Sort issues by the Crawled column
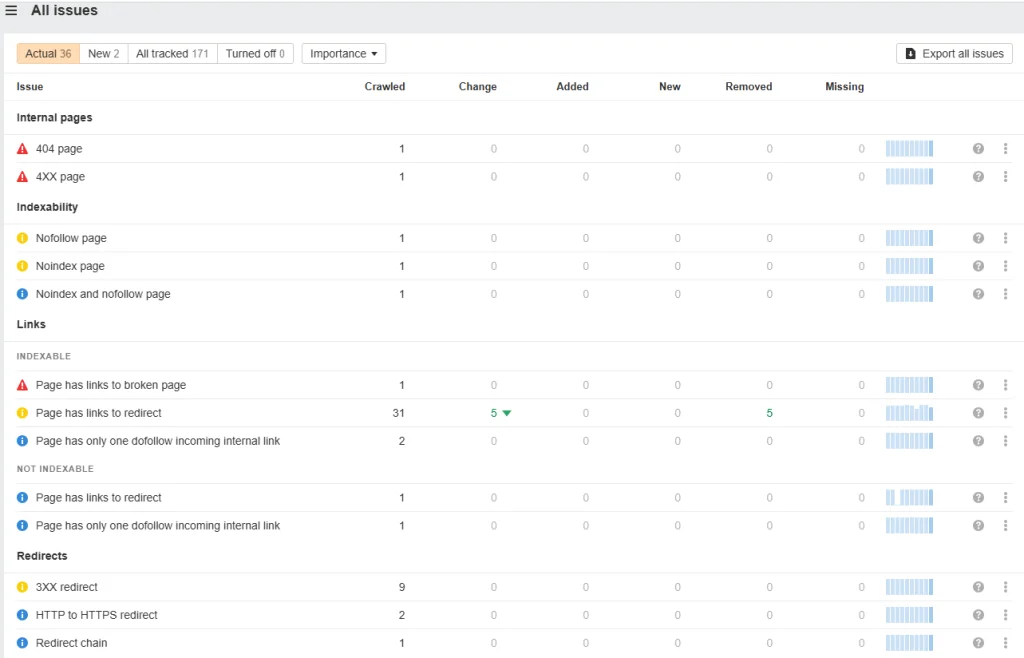This screenshot has height=658, width=1024. coord(385,87)
